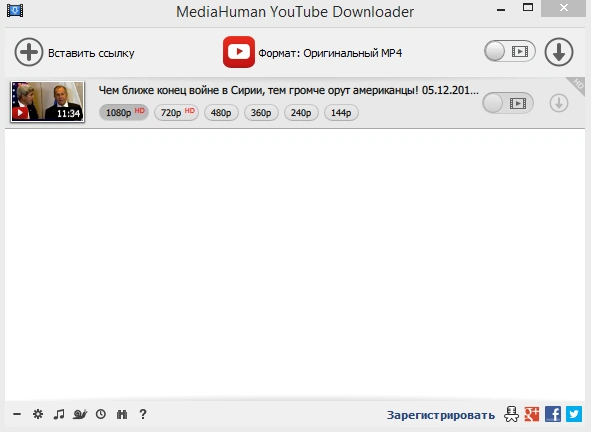
Task: Click the Paste link plus icon
Action: click(x=29, y=52)
